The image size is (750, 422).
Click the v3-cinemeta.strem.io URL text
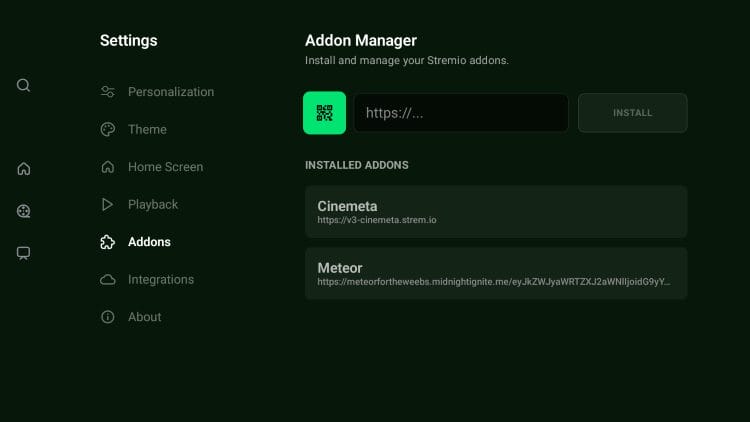[x=377, y=220]
